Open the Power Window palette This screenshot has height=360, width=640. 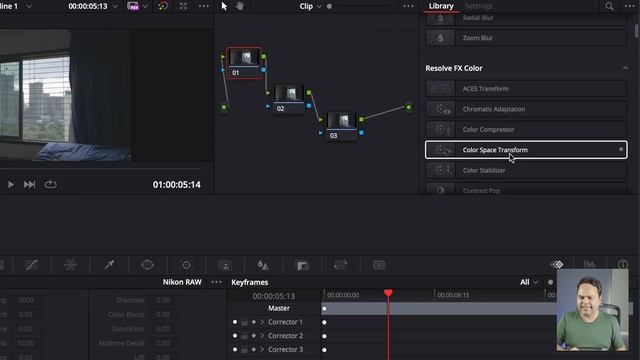pyautogui.click(x=147, y=265)
